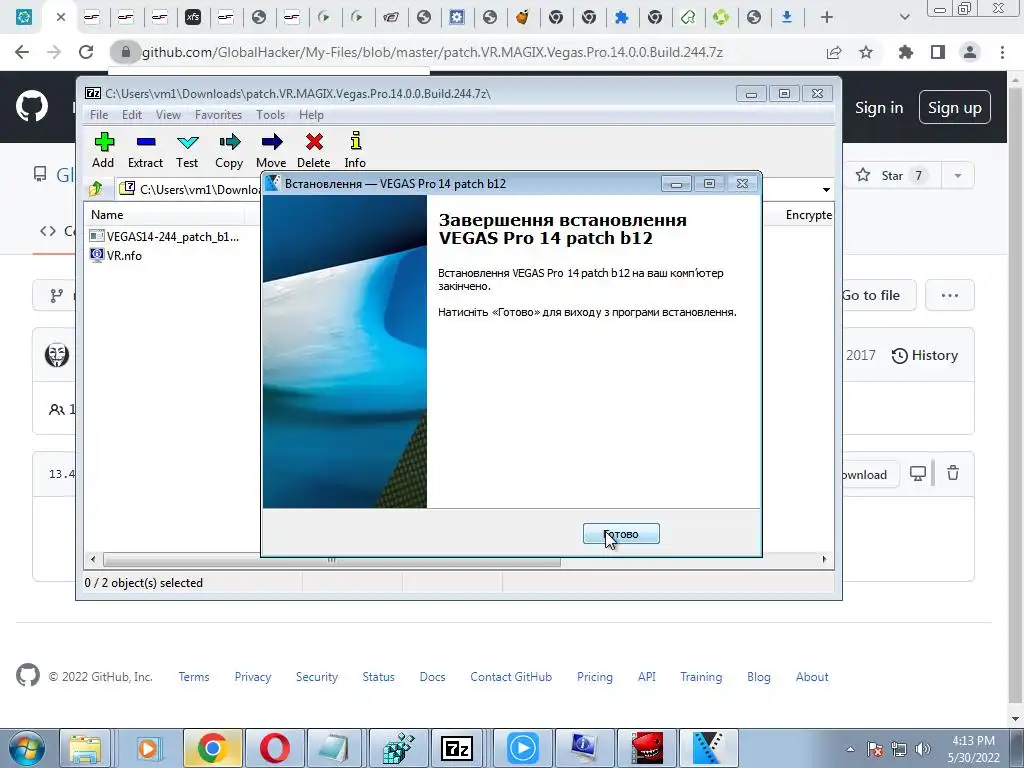This screenshot has height=768, width=1024.
Task: Open the tab search dropdown chevron
Action: [904, 18]
